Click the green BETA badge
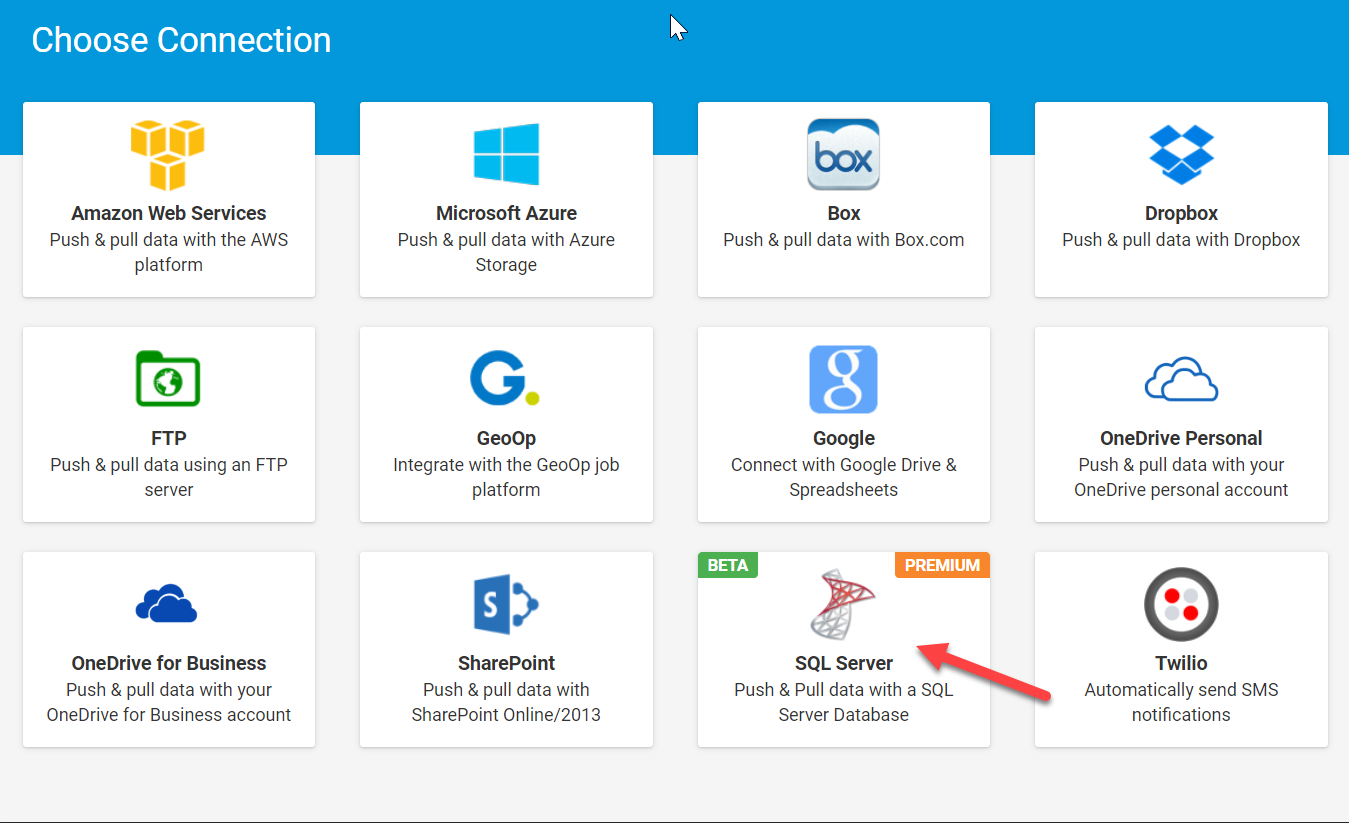The height and width of the screenshot is (823, 1349). coord(728,565)
